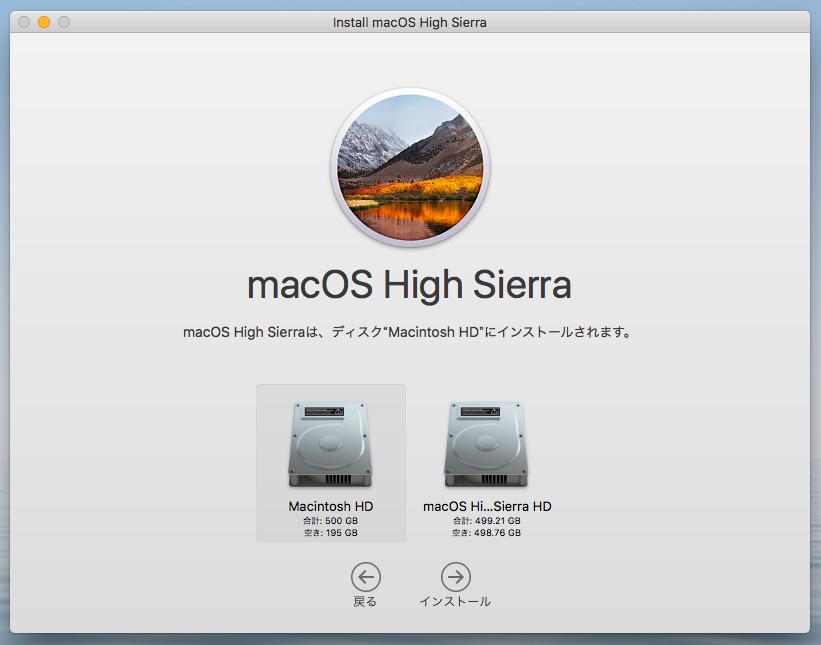
Task: Select the Macintosh HD disk icon
Action: (x=330, y=444)
